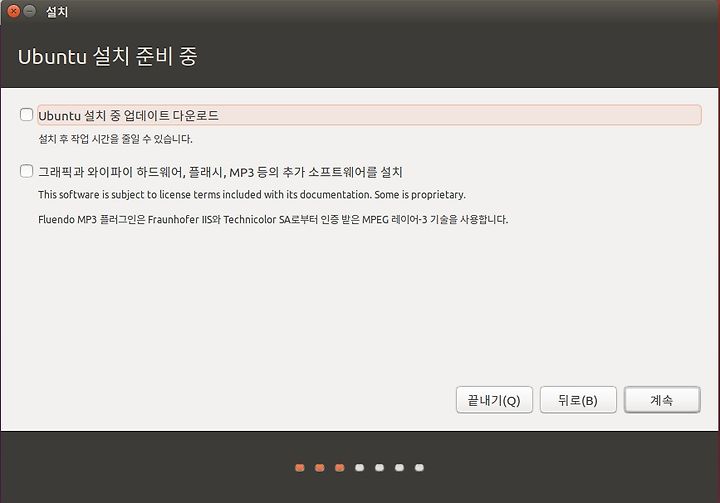
Task: Click the 'Ubuntu 설치 중 업데이트 다운로드' label
Action: (x=128, y=115)
